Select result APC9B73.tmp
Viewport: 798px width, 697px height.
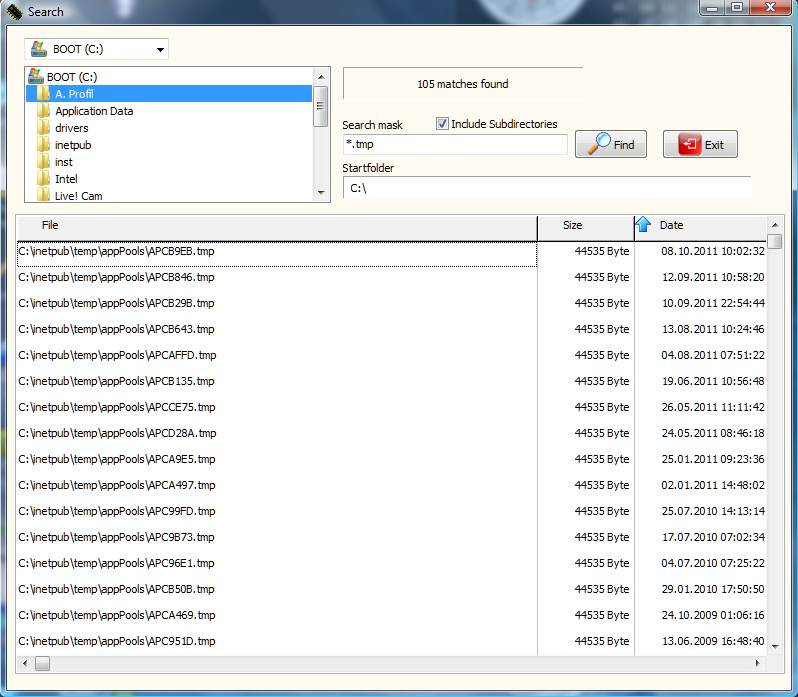(277, 538)
